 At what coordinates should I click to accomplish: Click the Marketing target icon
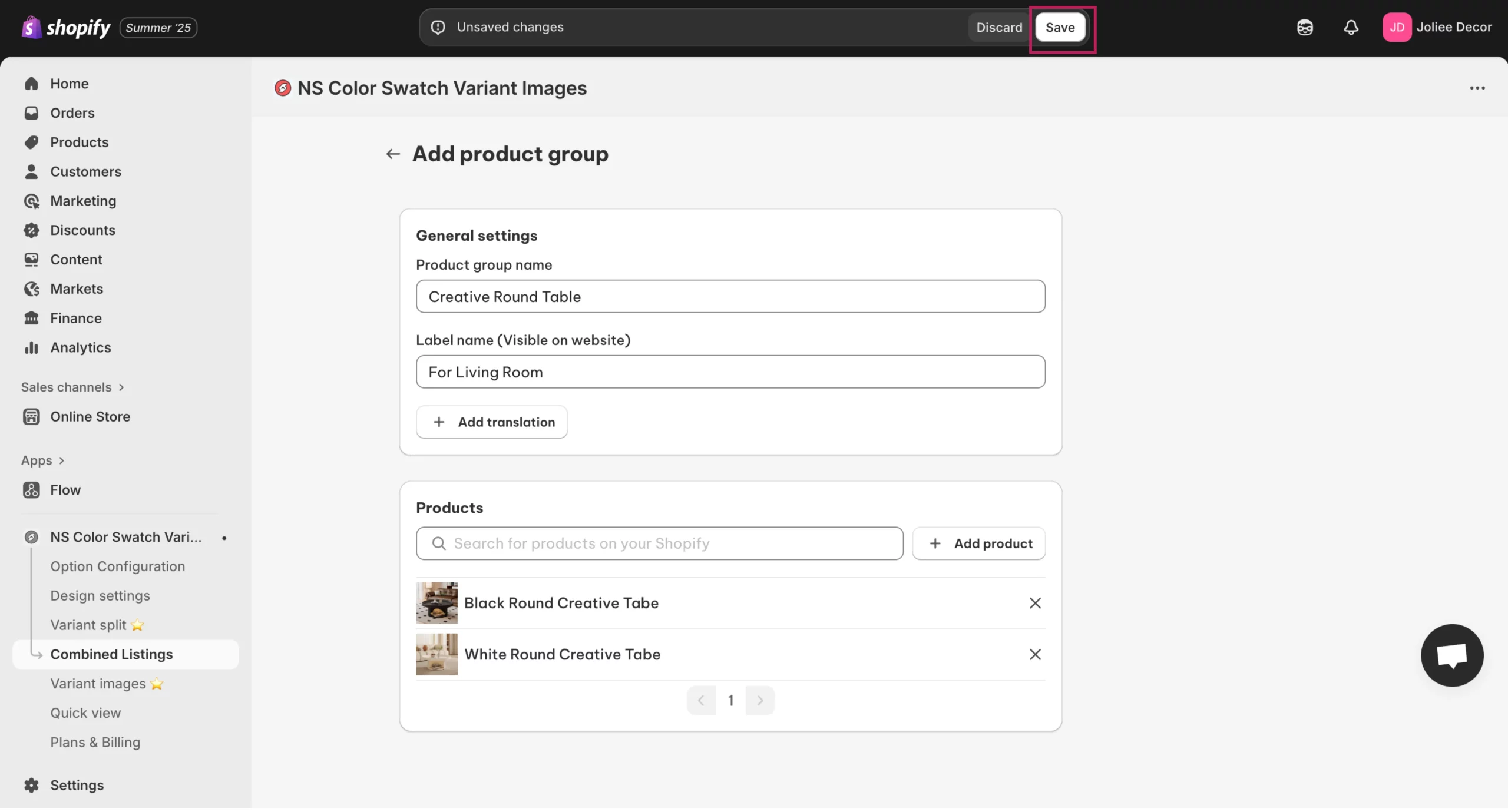click(31, 201)
